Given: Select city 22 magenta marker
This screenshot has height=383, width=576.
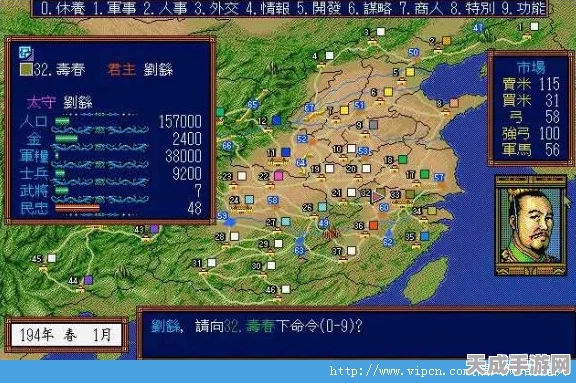Looking at the screenshot, I should [x=278, y=176].
